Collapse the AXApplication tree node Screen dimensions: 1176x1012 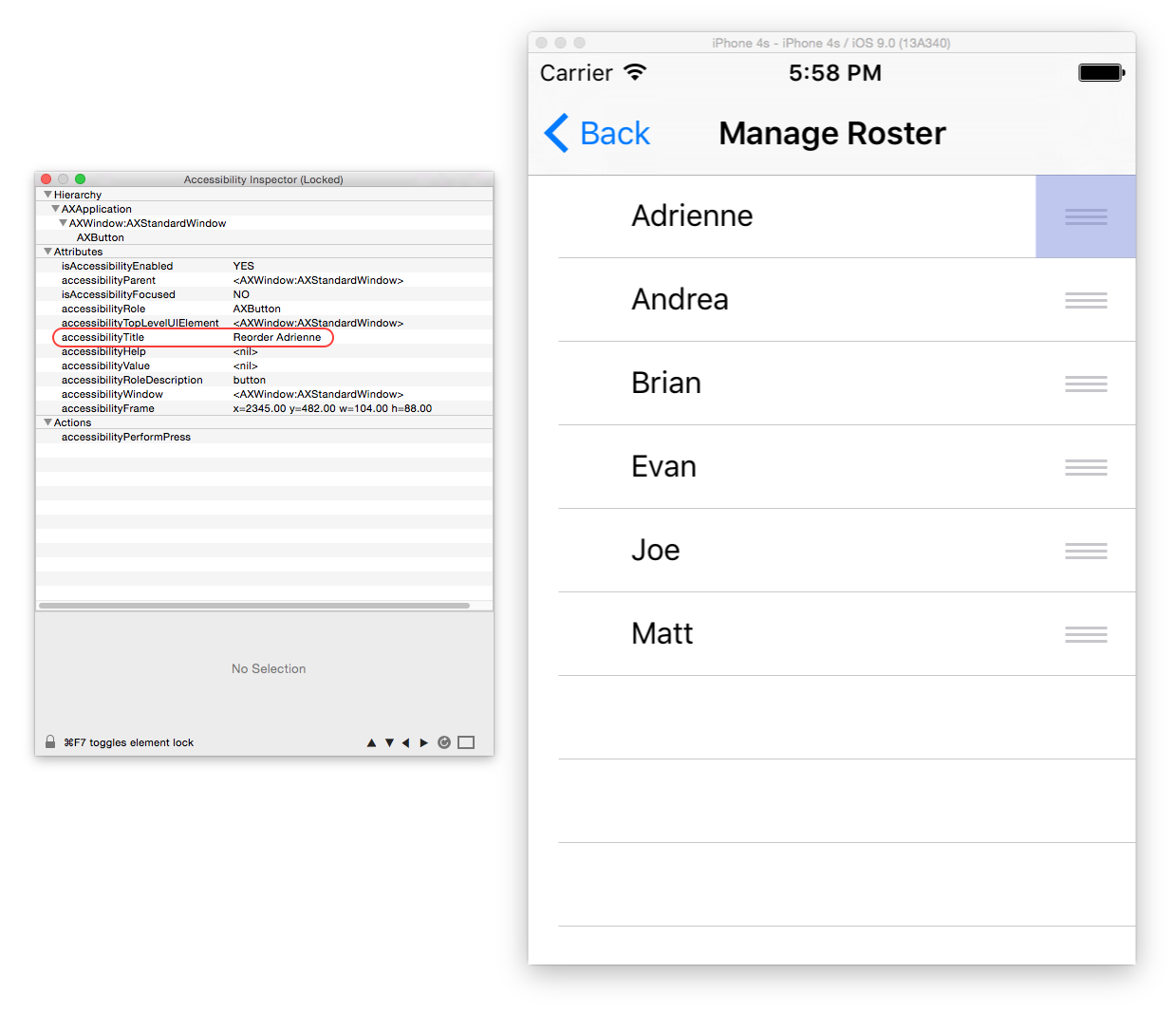pyautogui.click(x=55, y=208)
